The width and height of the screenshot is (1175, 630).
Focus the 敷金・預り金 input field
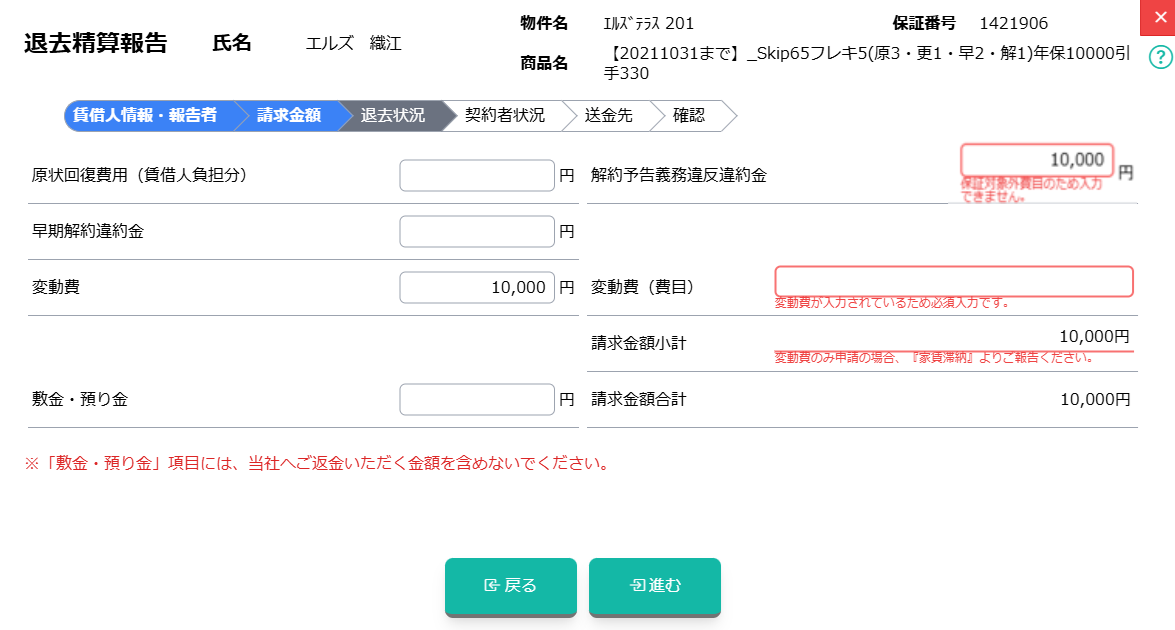[477, 399]
